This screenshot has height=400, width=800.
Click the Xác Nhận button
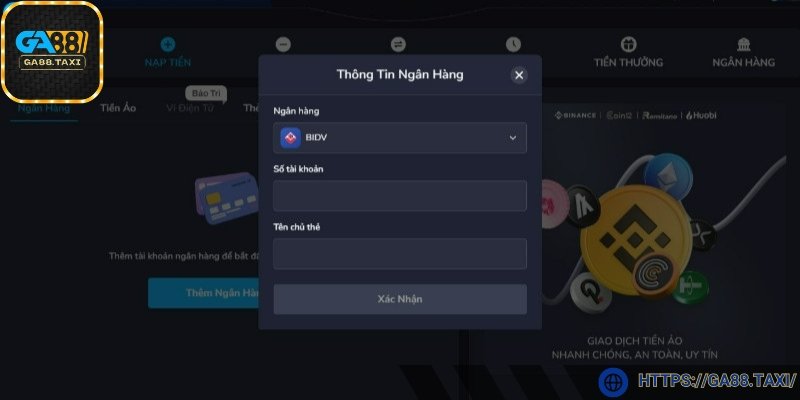coord(400,299)
